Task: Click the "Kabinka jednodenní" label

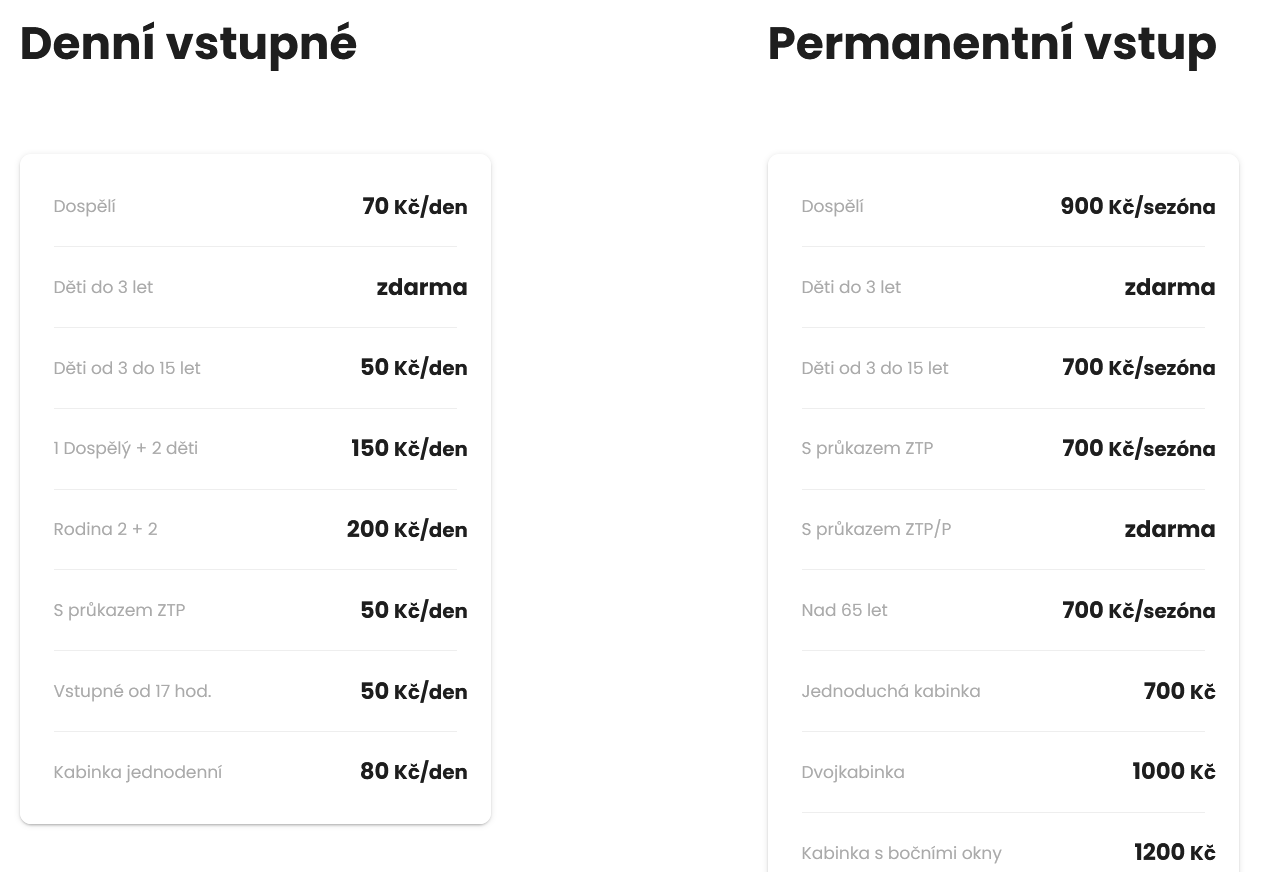Action: click(138, 772)
